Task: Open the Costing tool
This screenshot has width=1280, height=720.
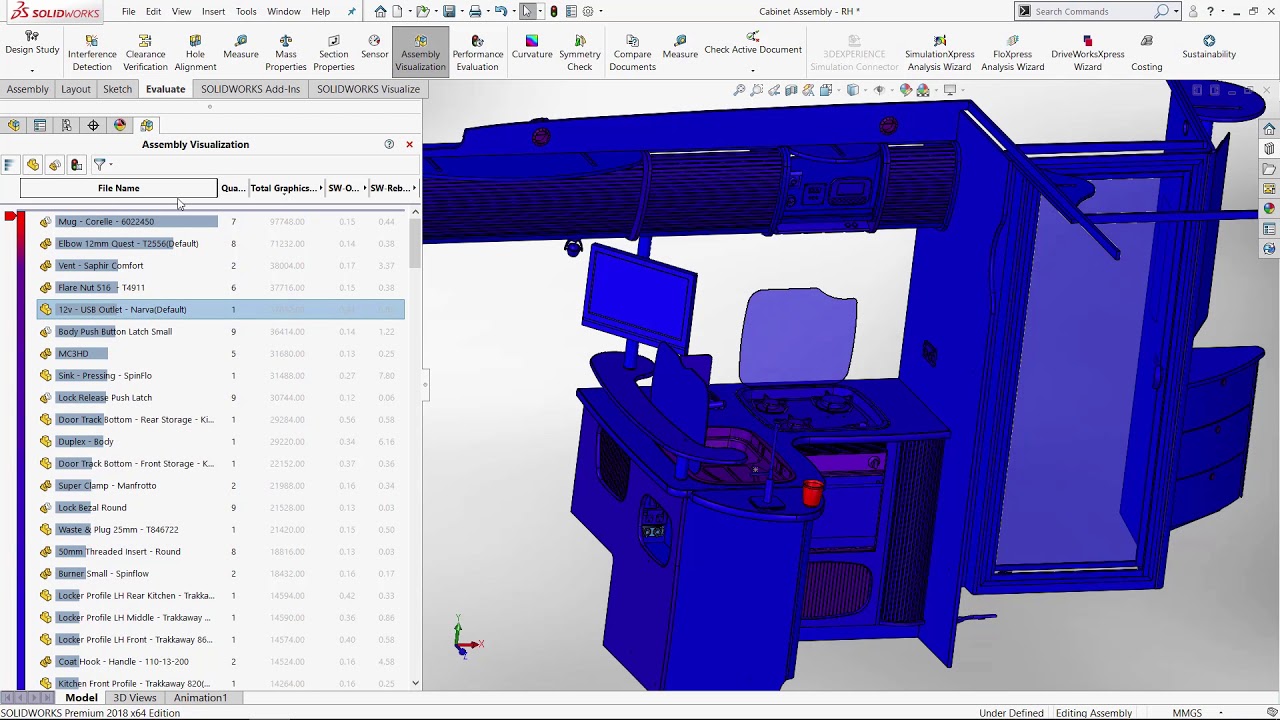Action: coord(1146,53)
